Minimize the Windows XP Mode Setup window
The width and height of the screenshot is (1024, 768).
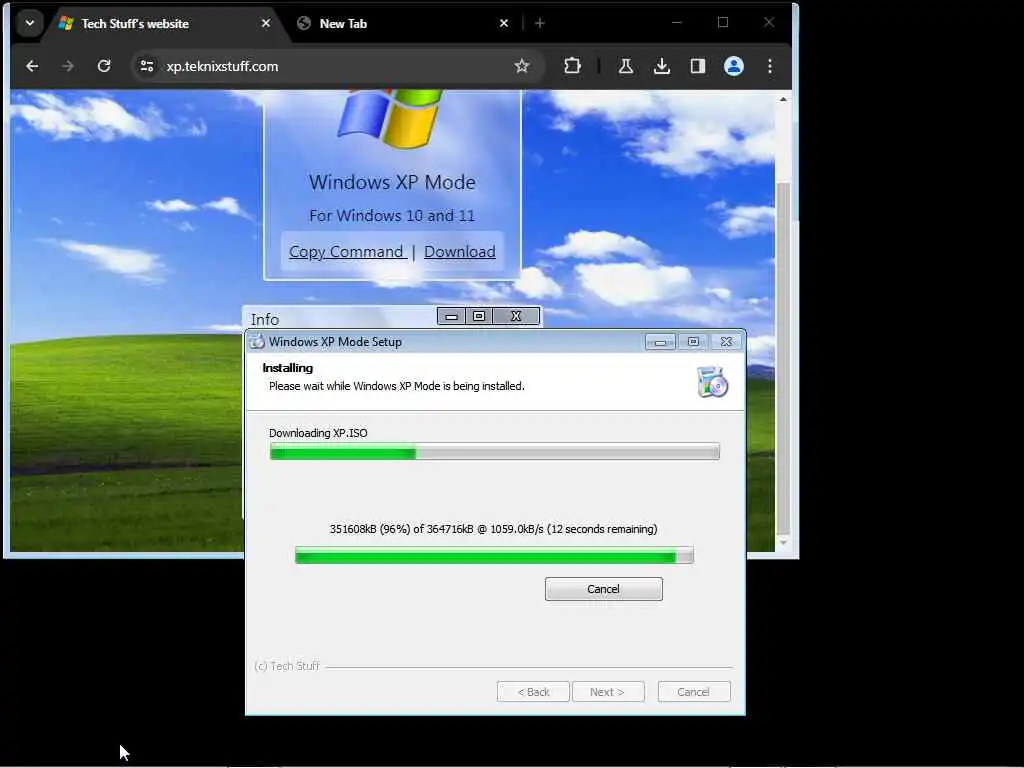coord(660,342)
